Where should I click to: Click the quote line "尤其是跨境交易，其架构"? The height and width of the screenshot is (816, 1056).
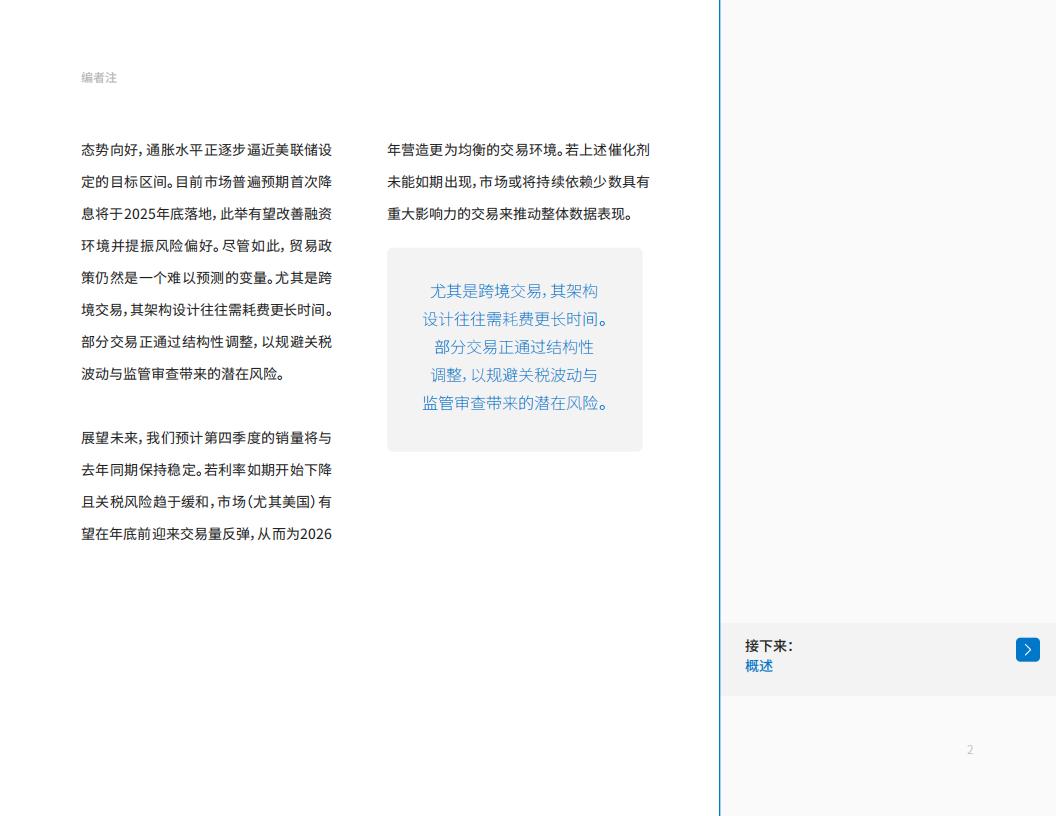(514, 291)
